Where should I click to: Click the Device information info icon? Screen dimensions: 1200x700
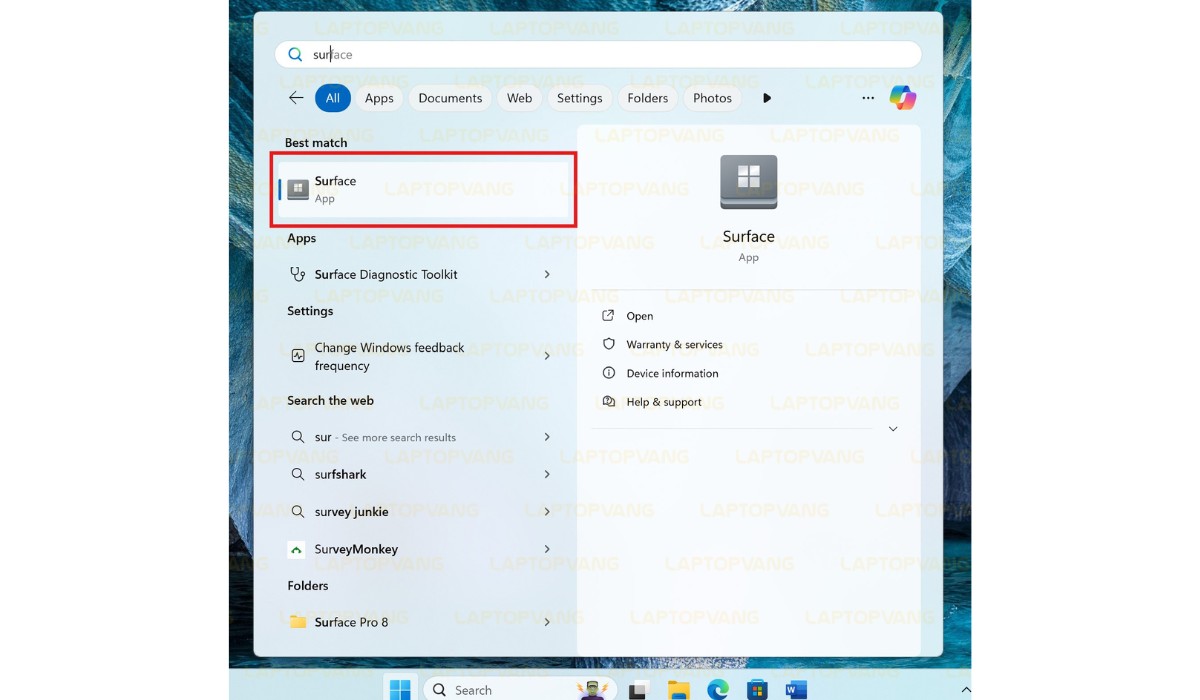(608, 373)
